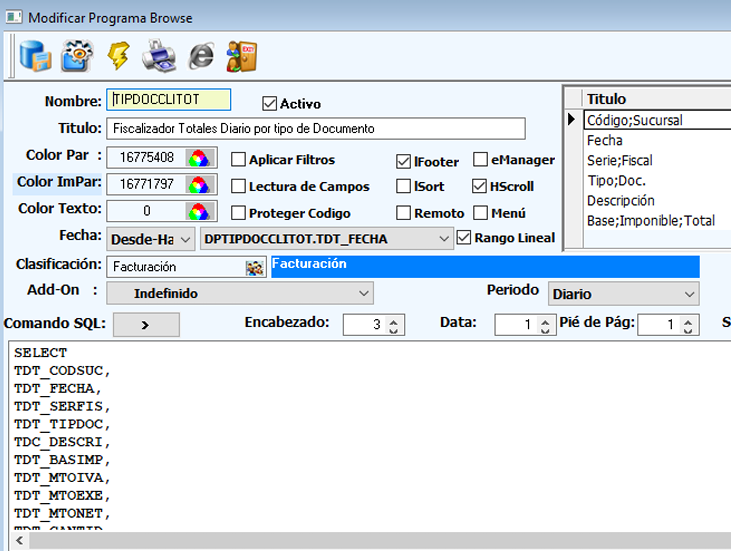732x555 pixels.
Task: Click the Comando SQL arrow button
Action: [146, 324]
